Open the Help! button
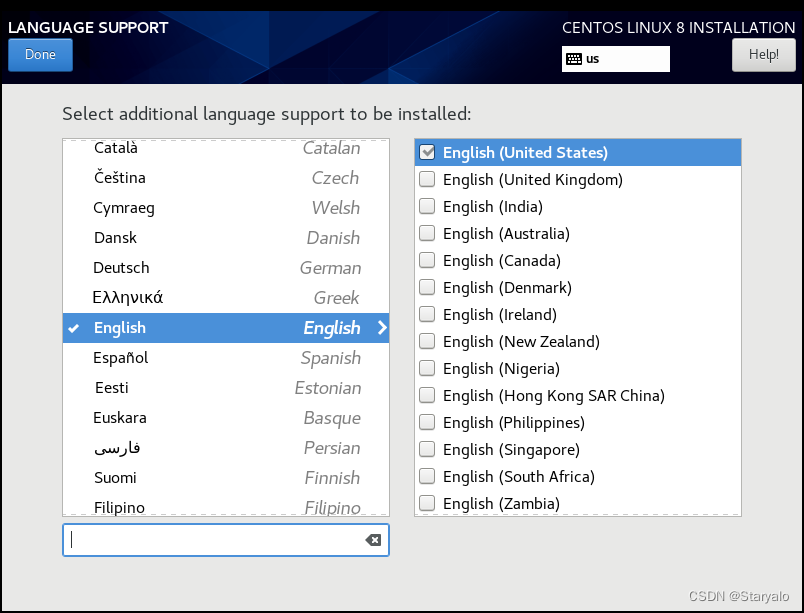Image resolution: width=804 pixels, height=613 pixels. point(763,55)
